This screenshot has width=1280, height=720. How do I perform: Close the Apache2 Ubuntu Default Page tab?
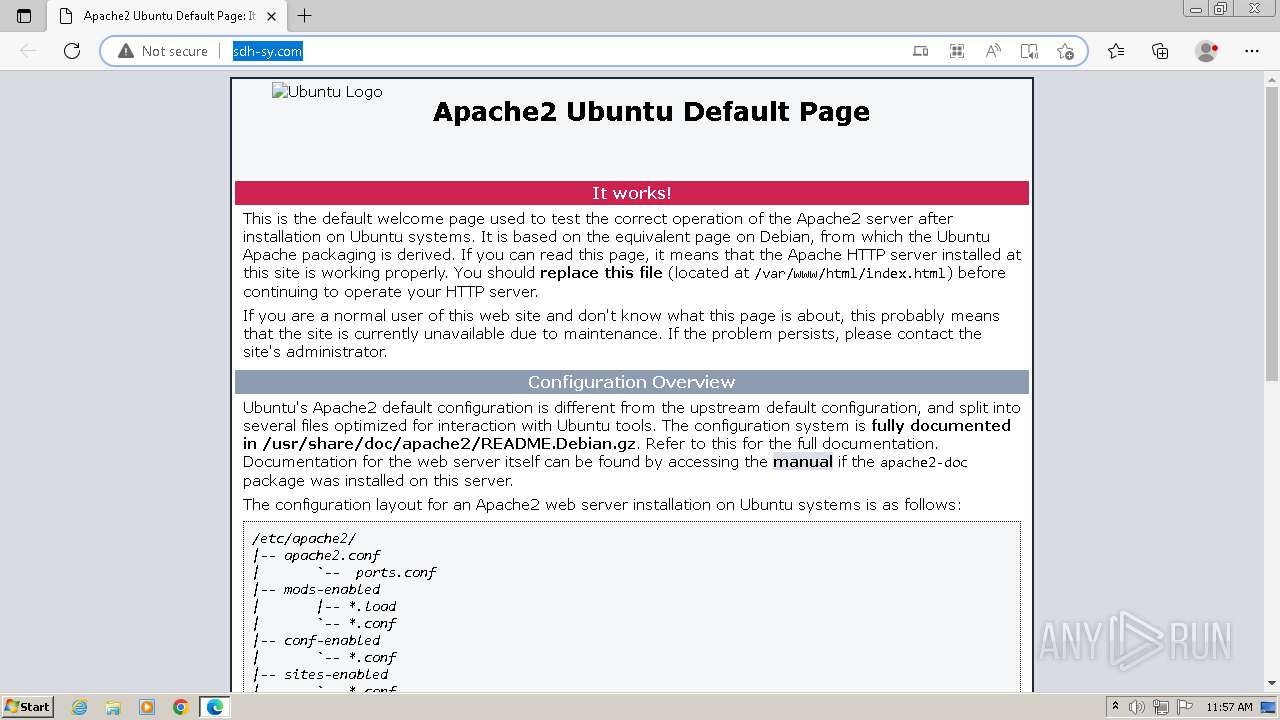tap(273, 16)
